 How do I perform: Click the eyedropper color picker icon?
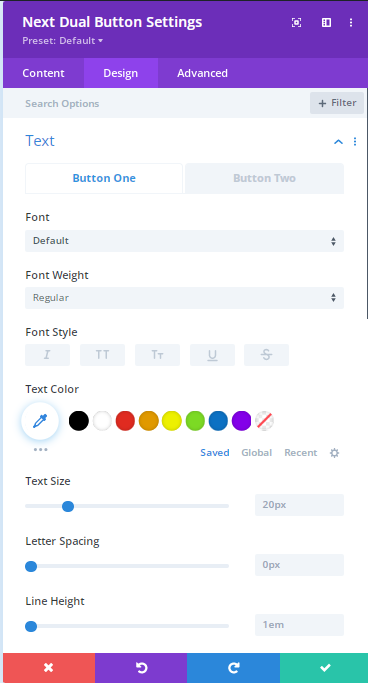coord(40,421)
